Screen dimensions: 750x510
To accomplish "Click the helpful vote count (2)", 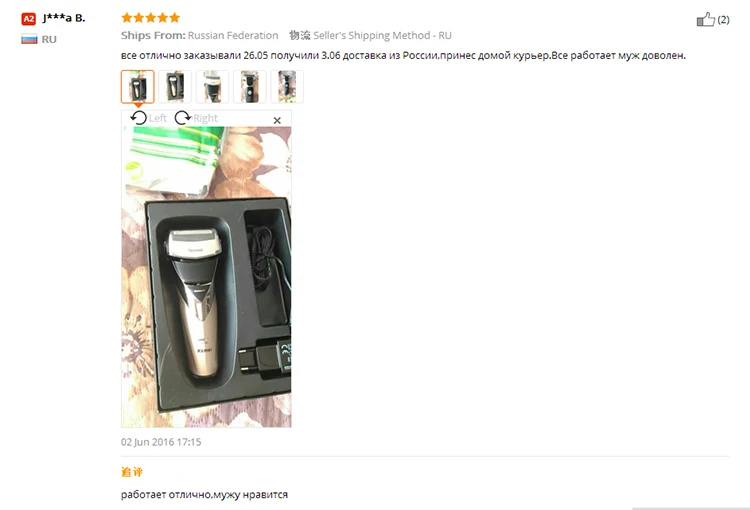I will point(723,20).
